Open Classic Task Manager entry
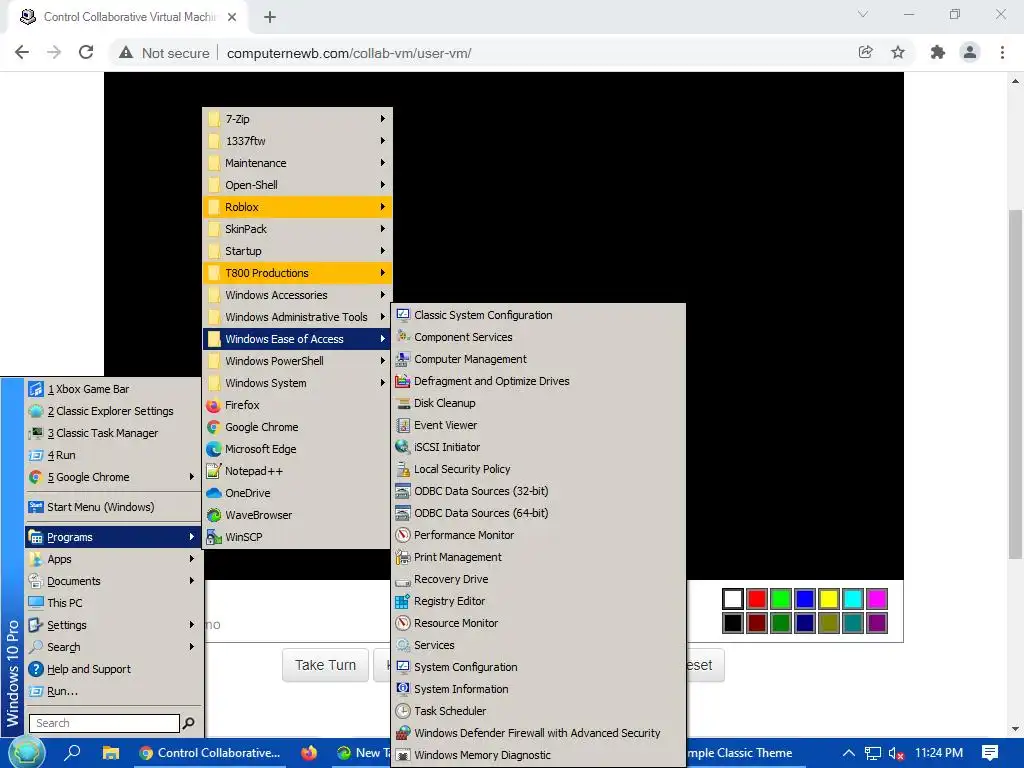 (113, 433)
